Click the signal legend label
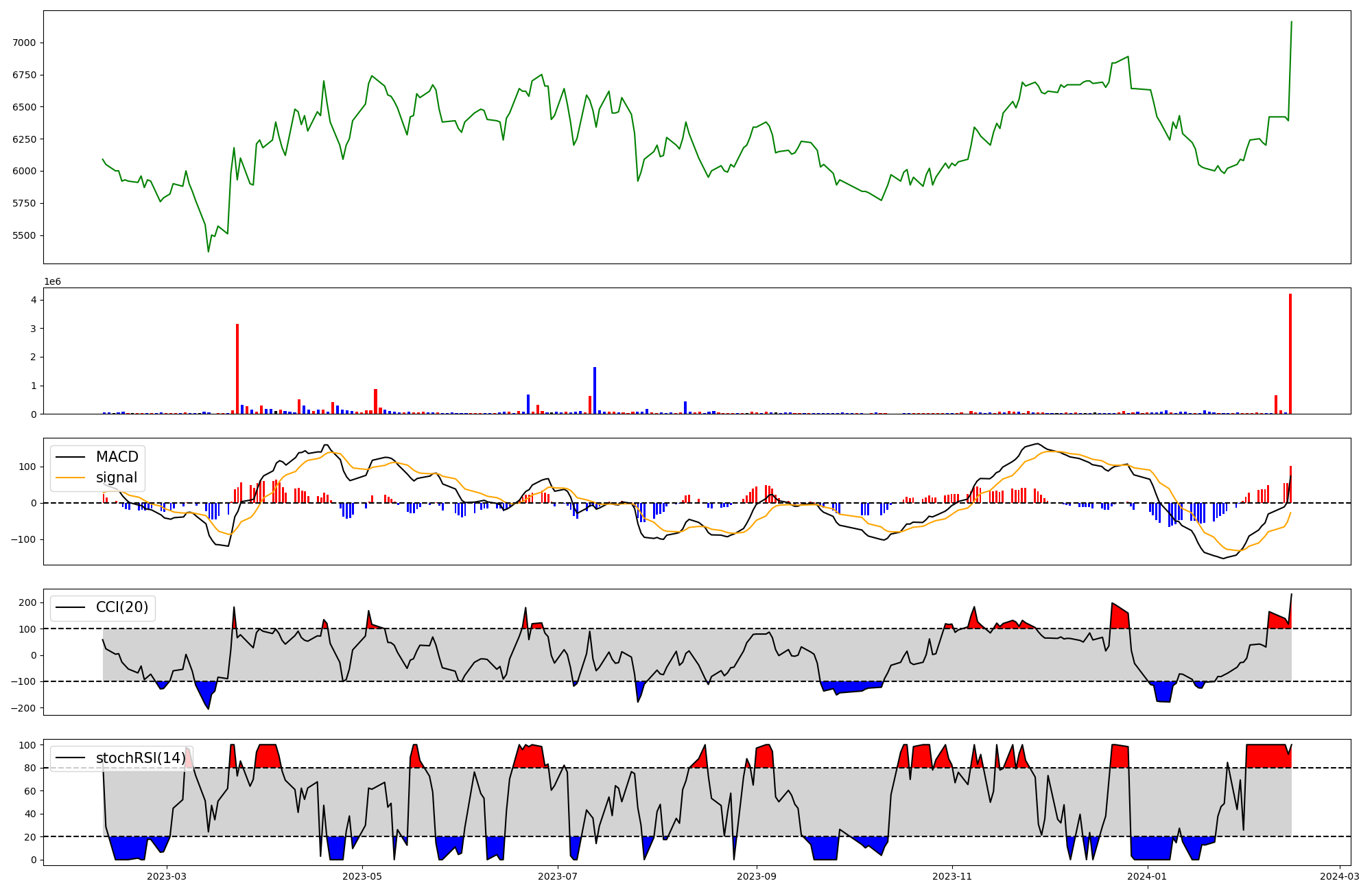This screenshot has width=1372, height=892. pyautogui.click(x=116, y=478)
